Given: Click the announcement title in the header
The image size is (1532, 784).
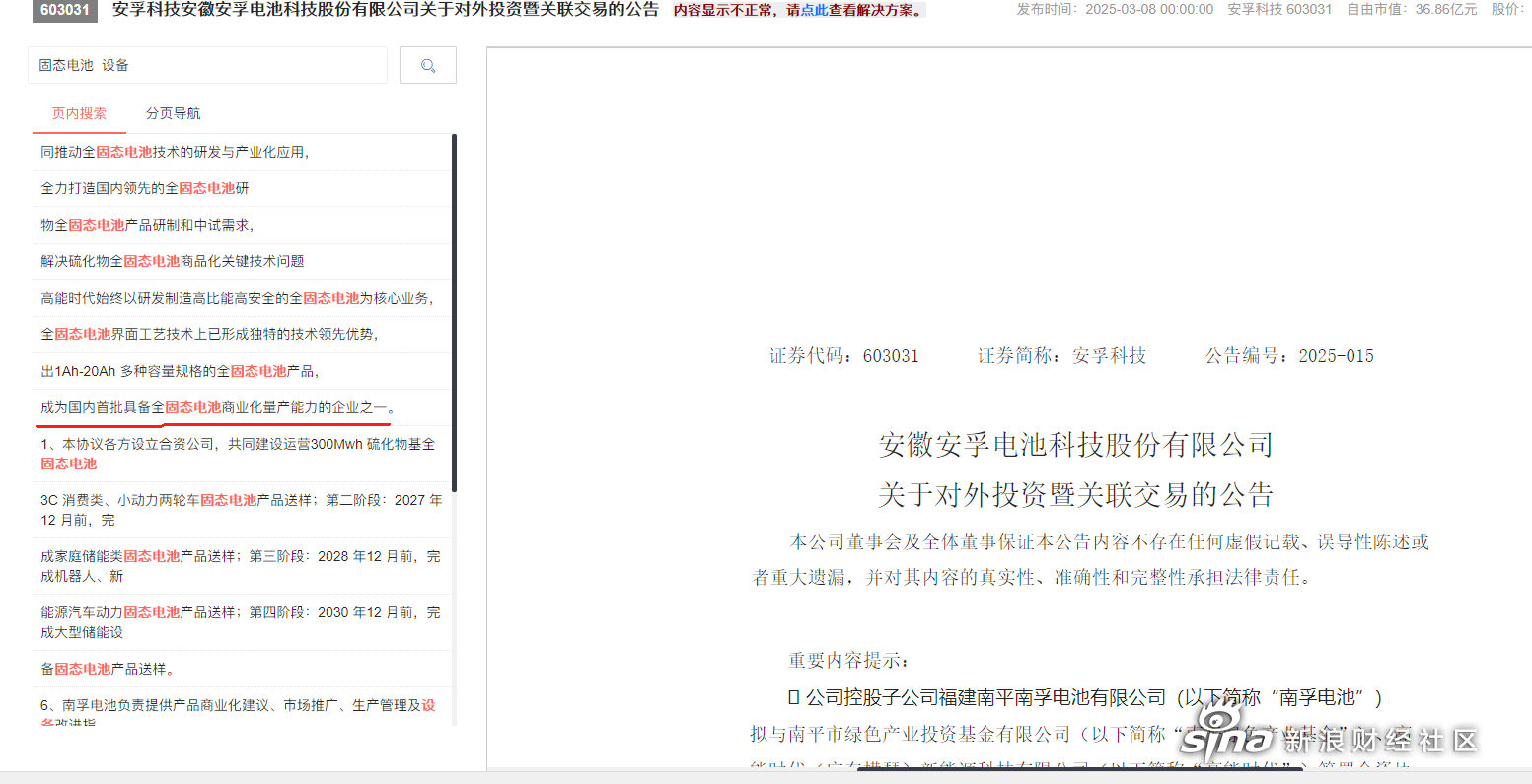Looking at the screenshot, I should [x=386, y=10].
